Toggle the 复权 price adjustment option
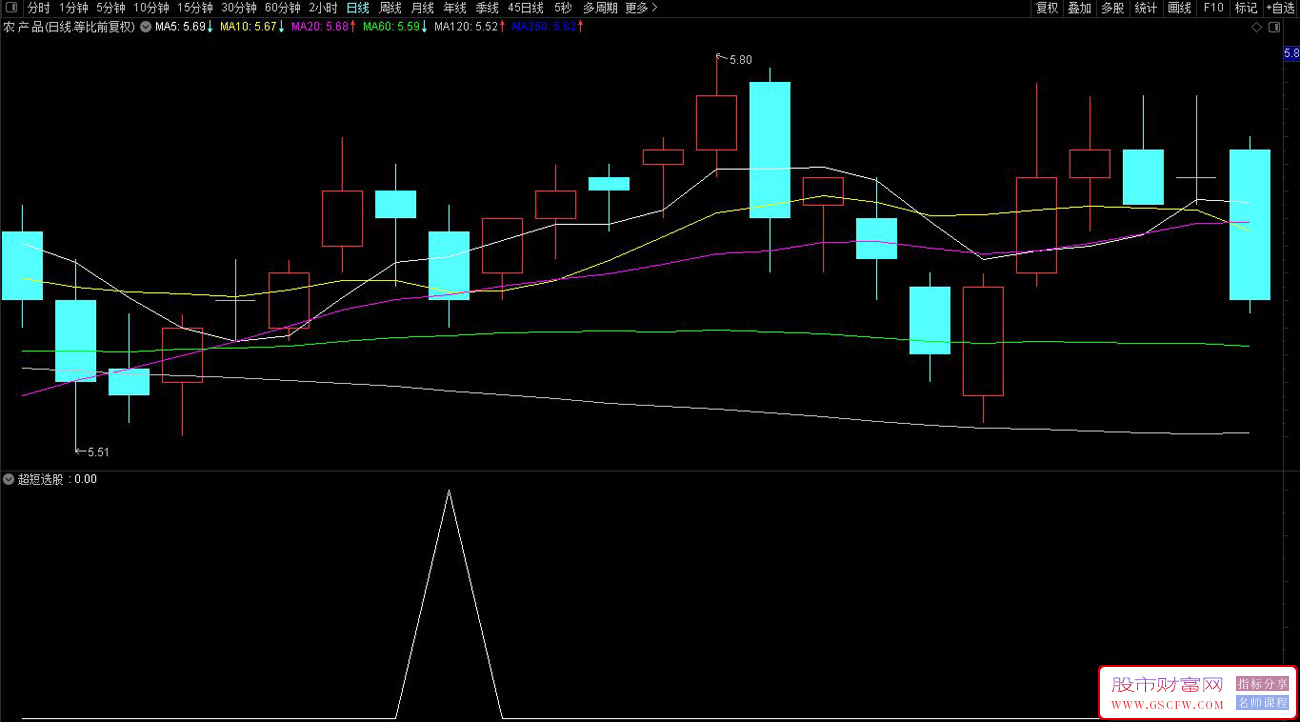1300x722 pixels. point(1047,8)
